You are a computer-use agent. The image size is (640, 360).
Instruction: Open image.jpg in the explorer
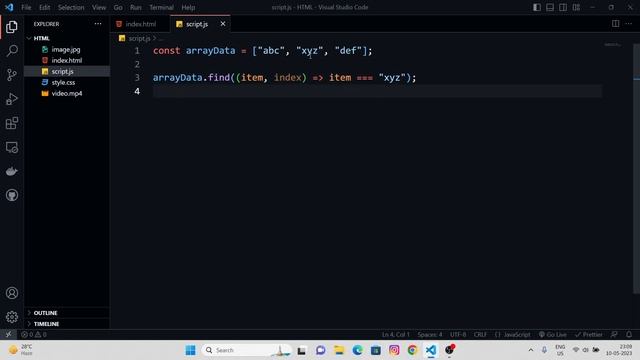[x=66, y=49]
